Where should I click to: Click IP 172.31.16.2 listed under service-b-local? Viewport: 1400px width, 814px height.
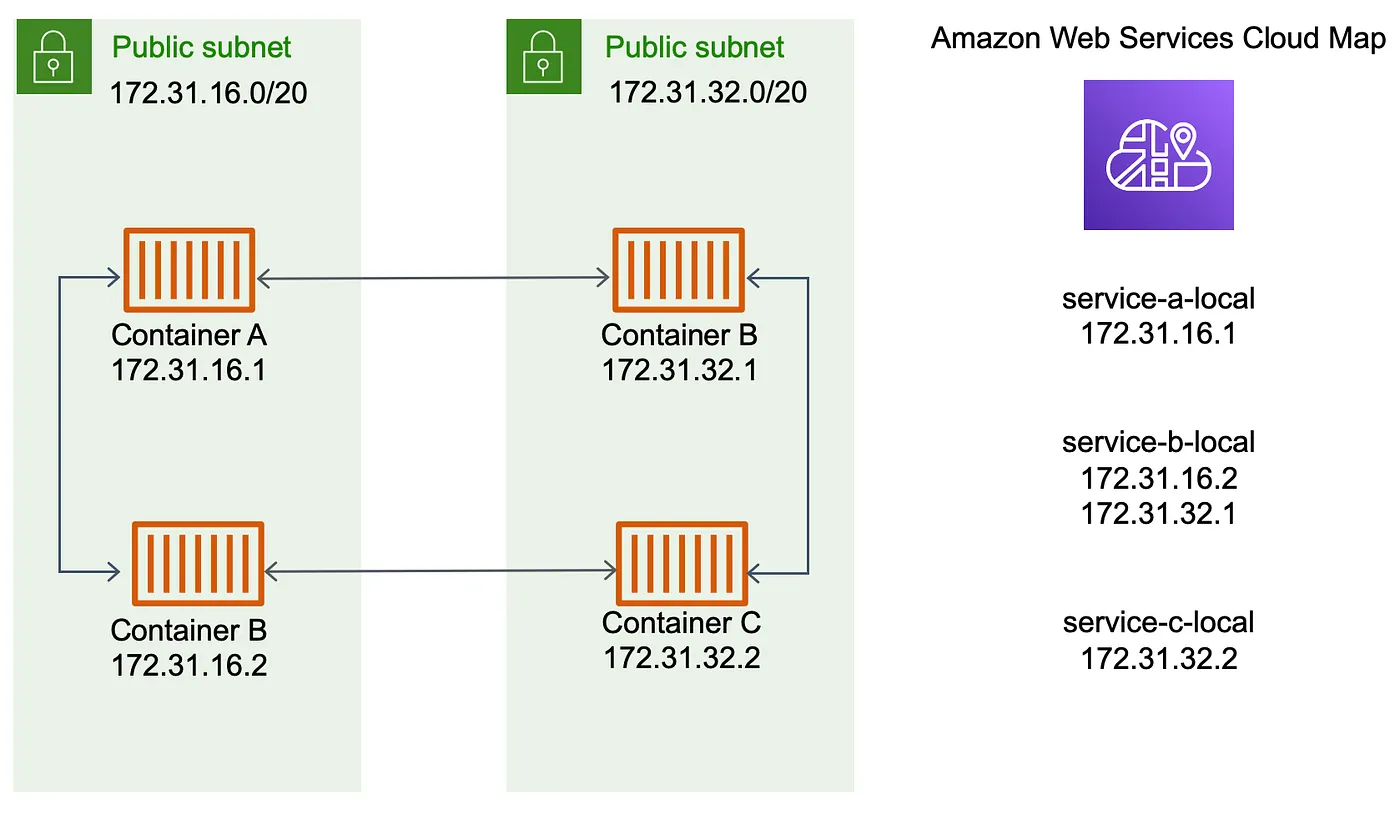point(1158,478)
